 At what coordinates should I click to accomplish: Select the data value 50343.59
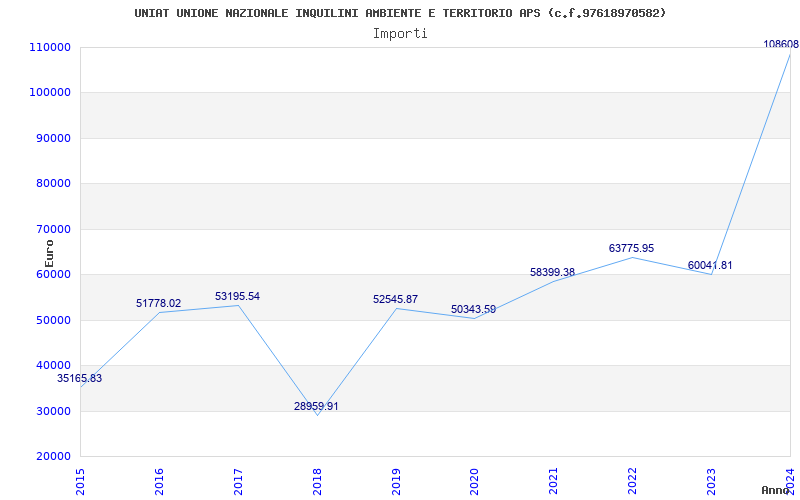point(473,309)
